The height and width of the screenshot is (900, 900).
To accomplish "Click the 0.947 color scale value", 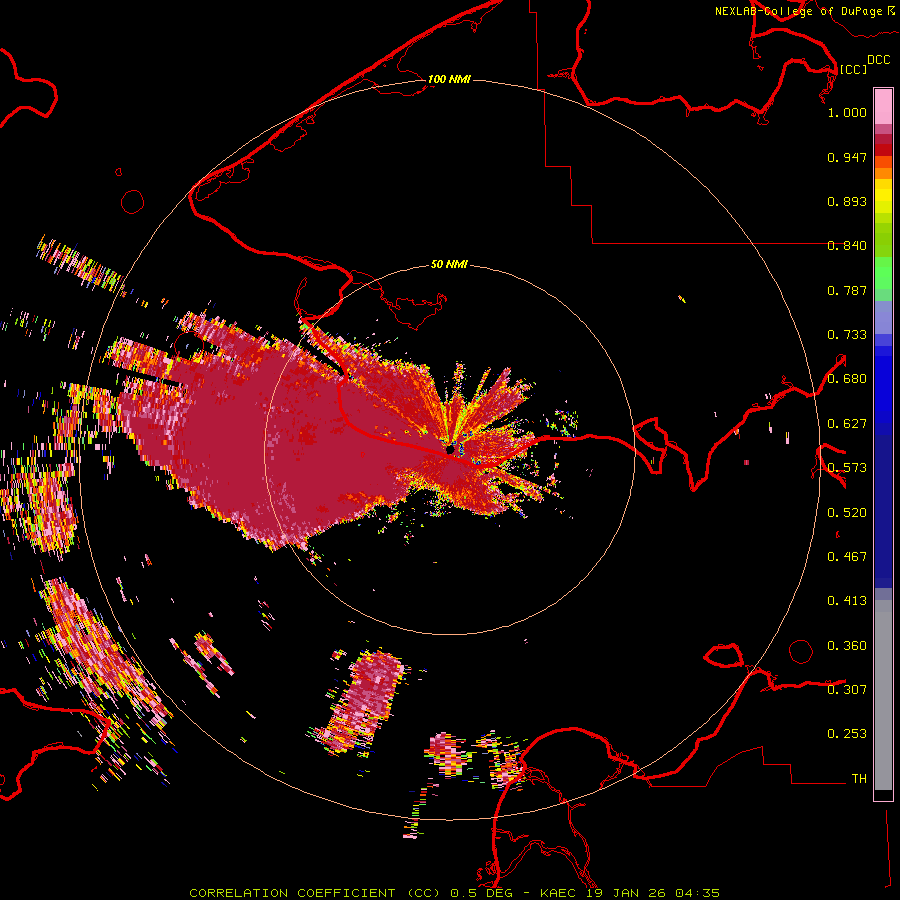I will point(847,157).
